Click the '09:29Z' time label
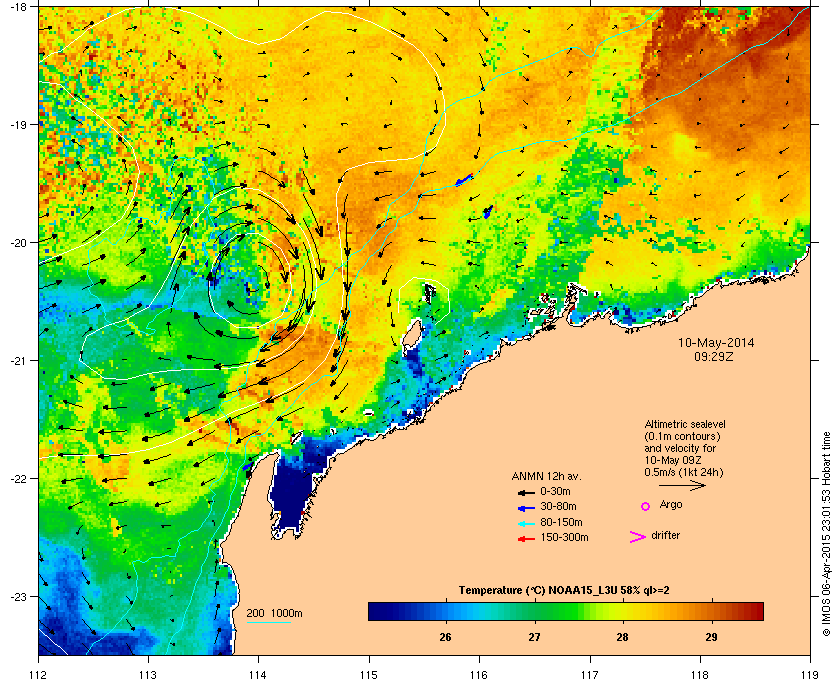The height and width of the screenshot is (680, 840). tap(714, 356)
